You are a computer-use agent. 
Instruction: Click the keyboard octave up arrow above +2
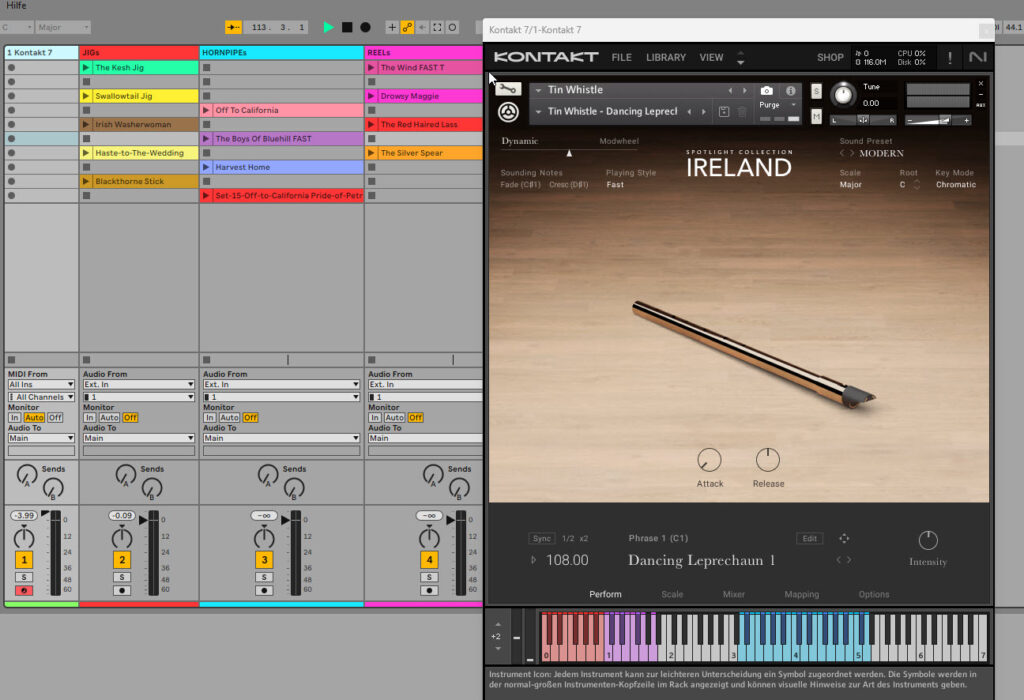(x=498, y=624)
